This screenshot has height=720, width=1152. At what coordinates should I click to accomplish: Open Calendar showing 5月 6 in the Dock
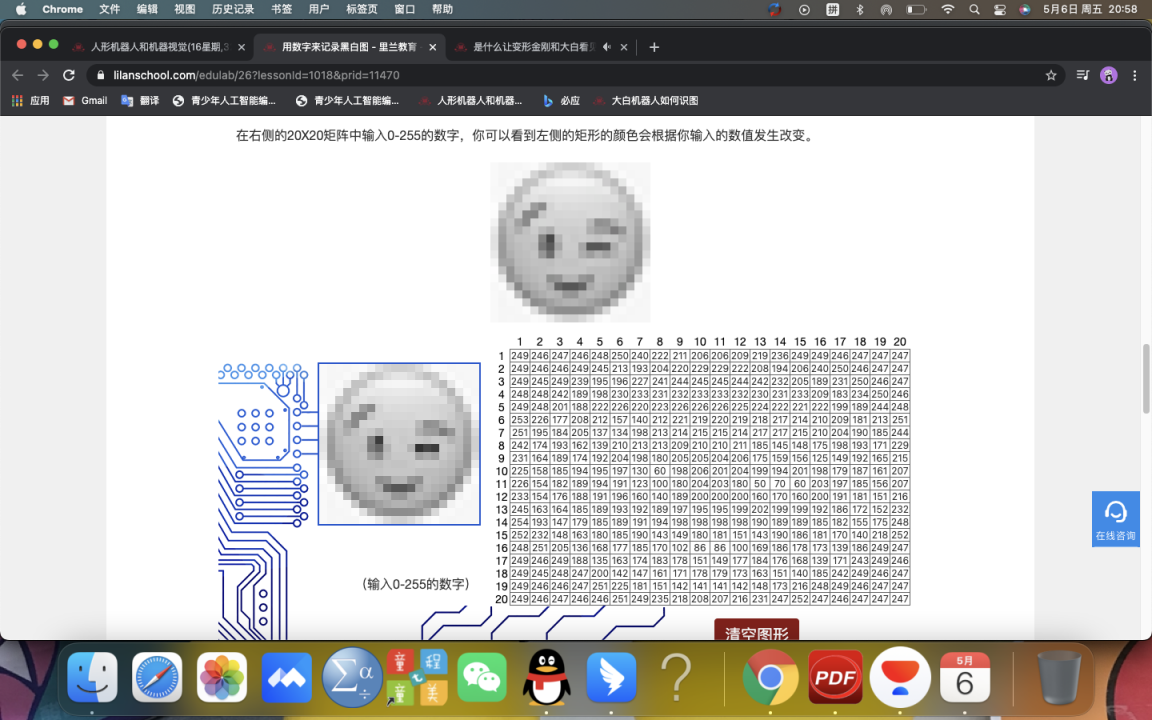(x=965, y=677)
